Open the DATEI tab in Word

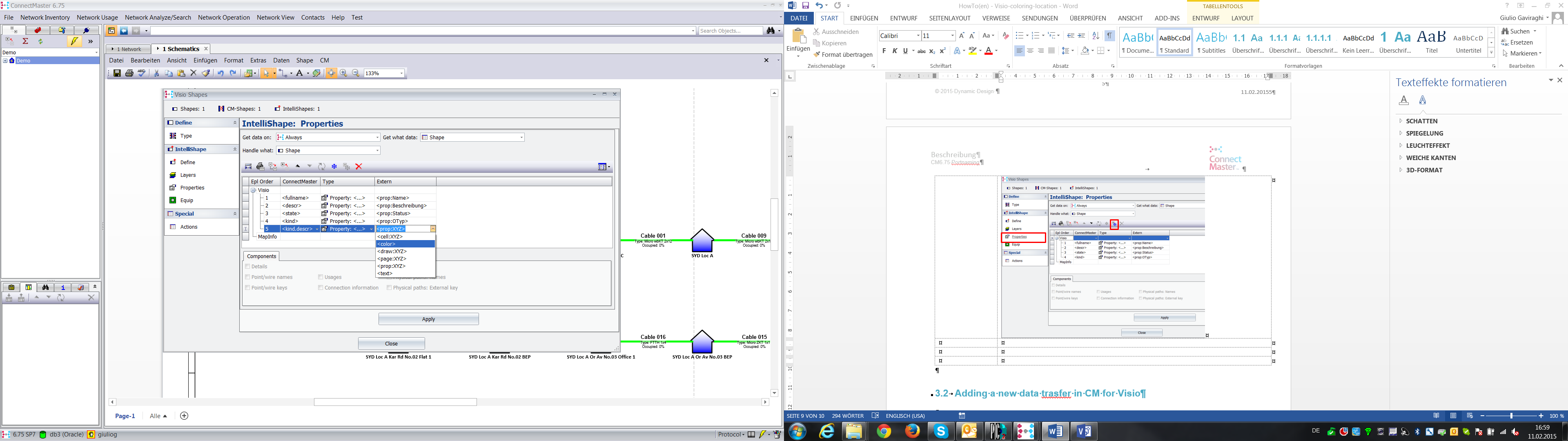799,18
